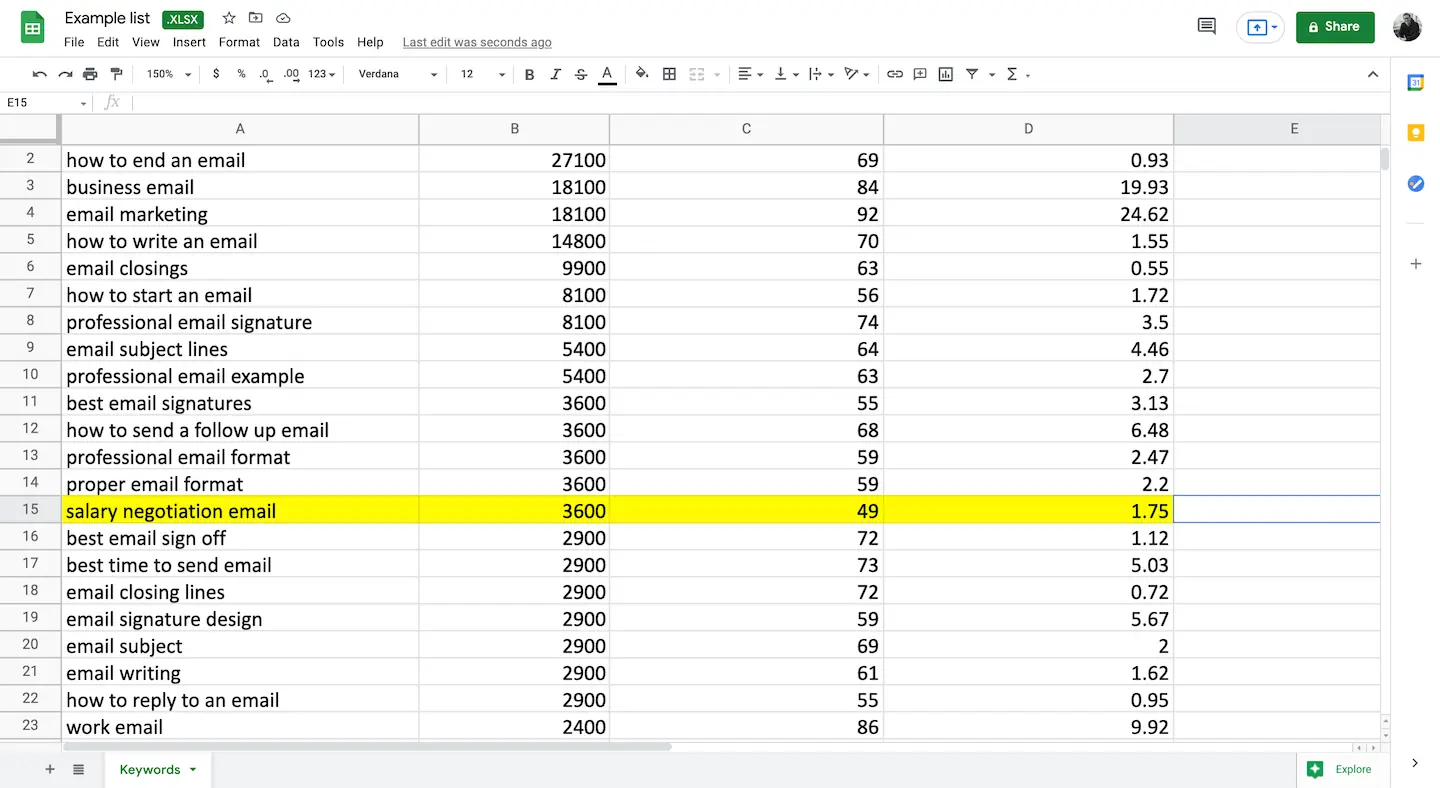Open the Data menu
Viewport: 1440px width, 788px height.
[x=286, y=42]
